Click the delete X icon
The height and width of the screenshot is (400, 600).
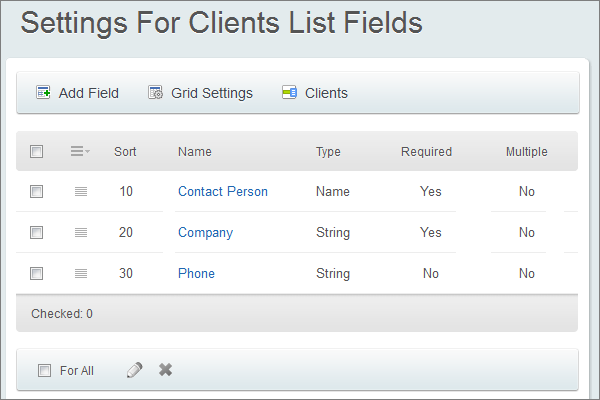click(x=166, y=370)
